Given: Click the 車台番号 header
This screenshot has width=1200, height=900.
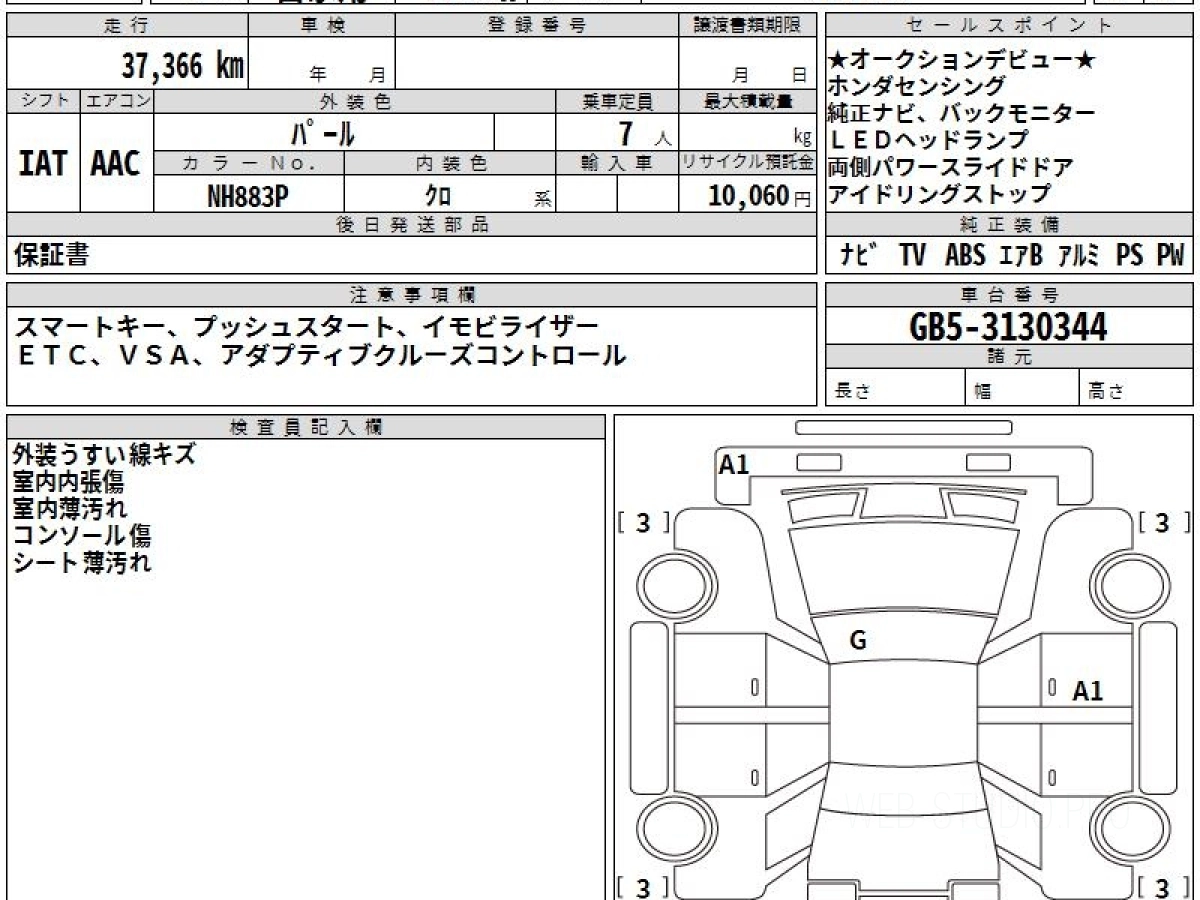Looking at the screenshot, I should point(1009,295).
